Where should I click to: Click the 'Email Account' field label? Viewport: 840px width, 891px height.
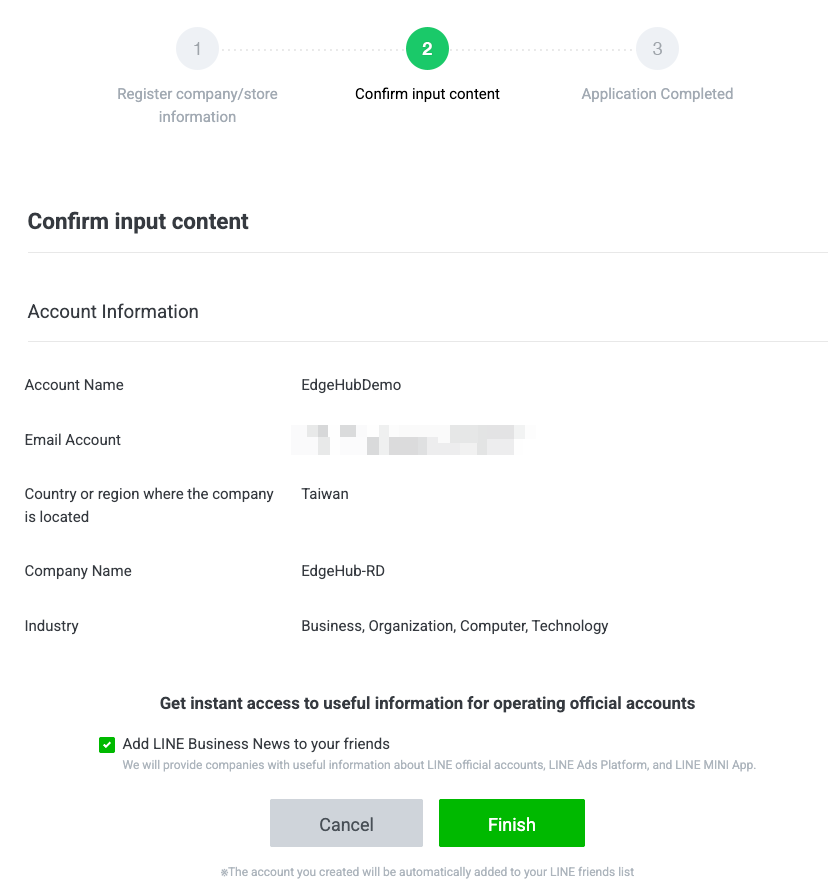coord(73,440)
